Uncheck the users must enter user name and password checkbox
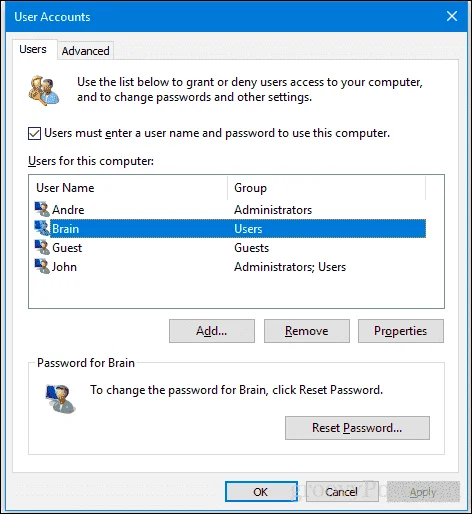The width and height of the screenshot is (472, 514). click(34, 133)
